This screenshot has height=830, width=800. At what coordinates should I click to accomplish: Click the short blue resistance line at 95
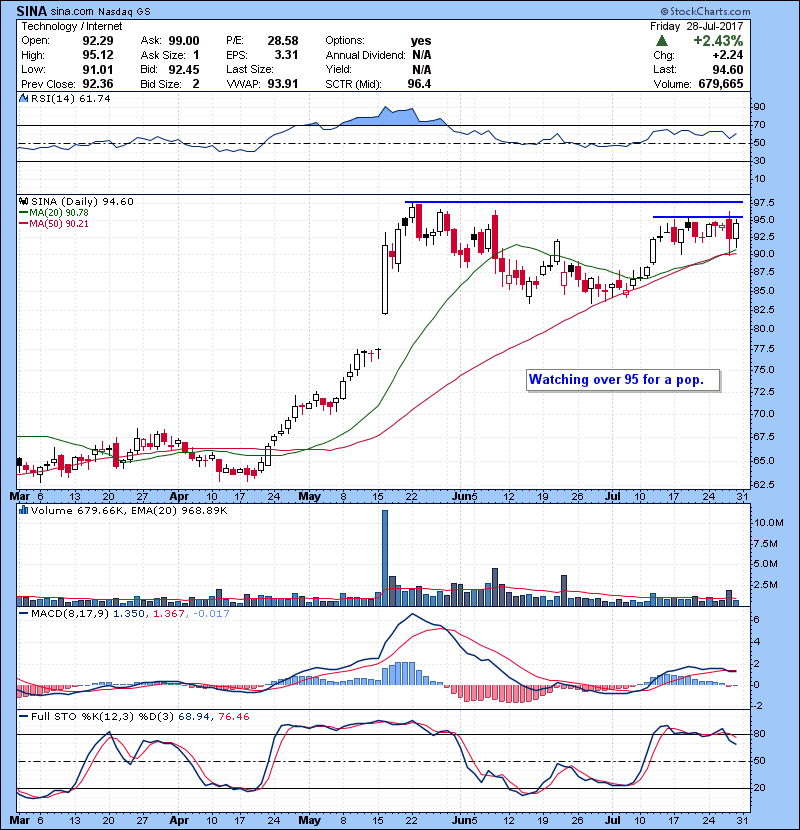(x=698, y=217)
